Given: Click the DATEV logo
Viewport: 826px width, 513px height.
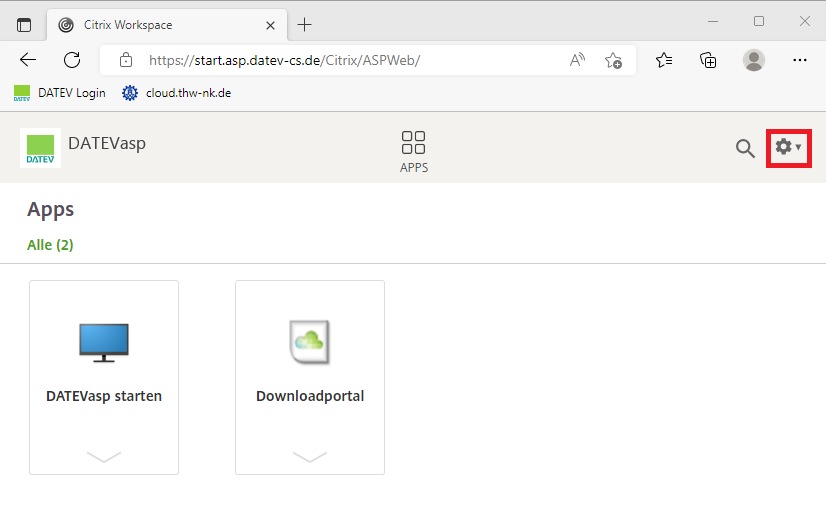Looking at the screenshot, I should pyautogui.click(x=41, y=148).
